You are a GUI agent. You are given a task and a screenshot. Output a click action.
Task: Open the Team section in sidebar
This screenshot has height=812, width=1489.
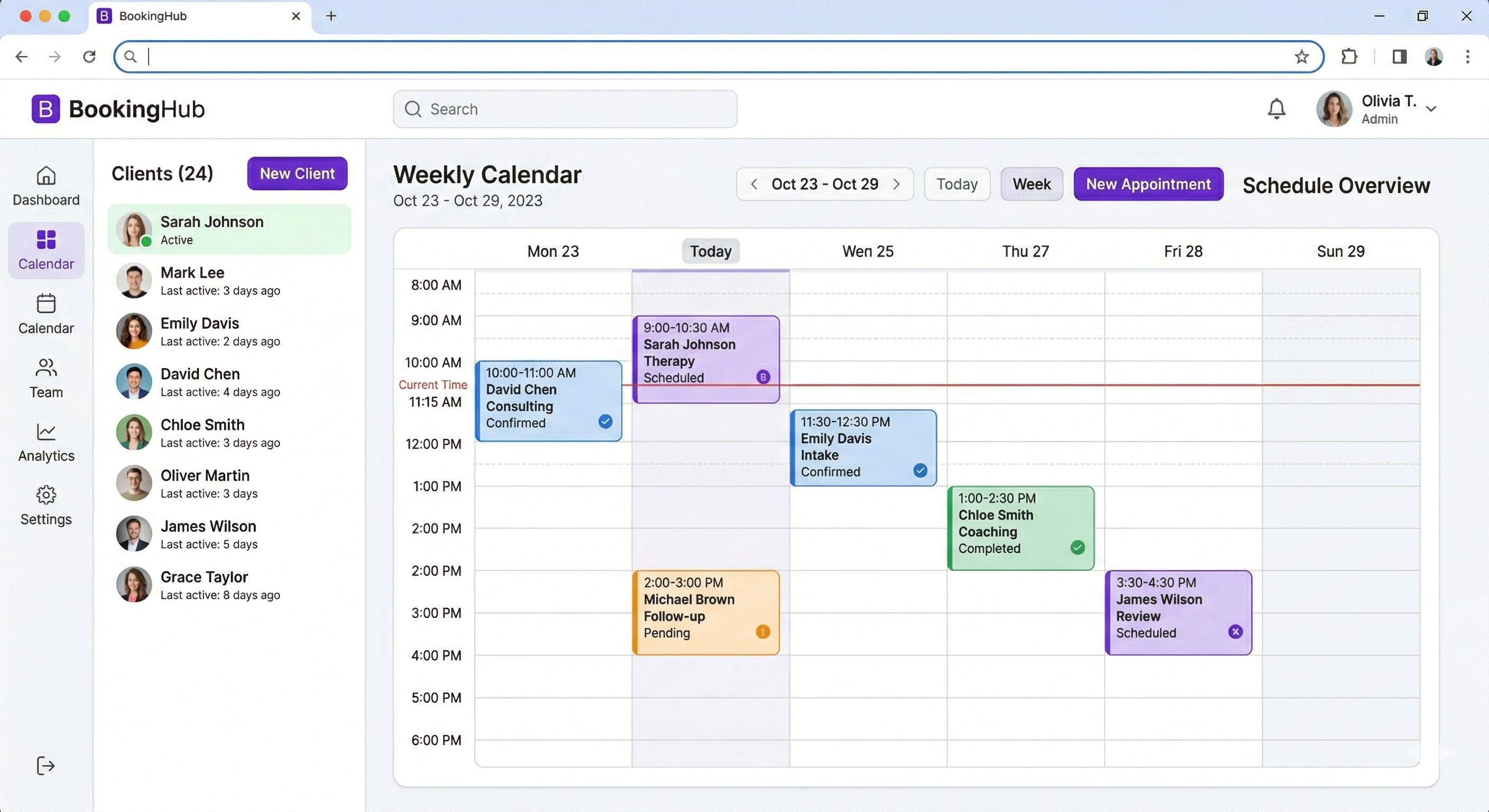point(45,378)
